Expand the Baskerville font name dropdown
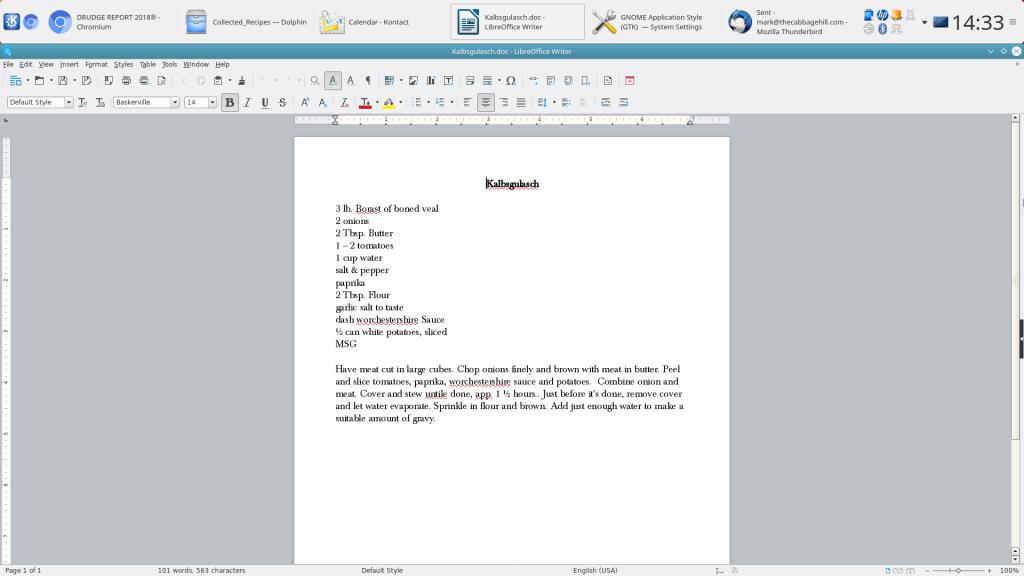 click(x=175, y=102)
